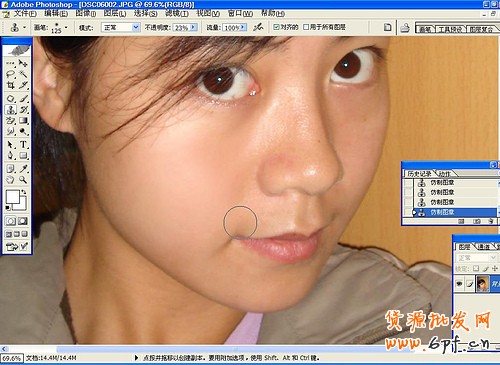Select the Clone Stamp tool in toolbox

[11, 110]
